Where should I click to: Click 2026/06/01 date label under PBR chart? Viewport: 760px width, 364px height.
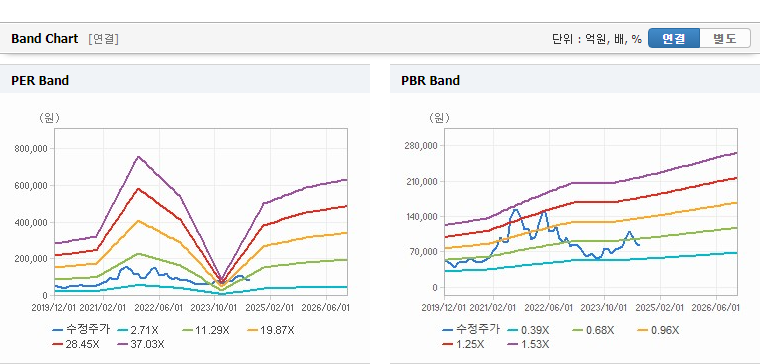click(x=716, y=308)
